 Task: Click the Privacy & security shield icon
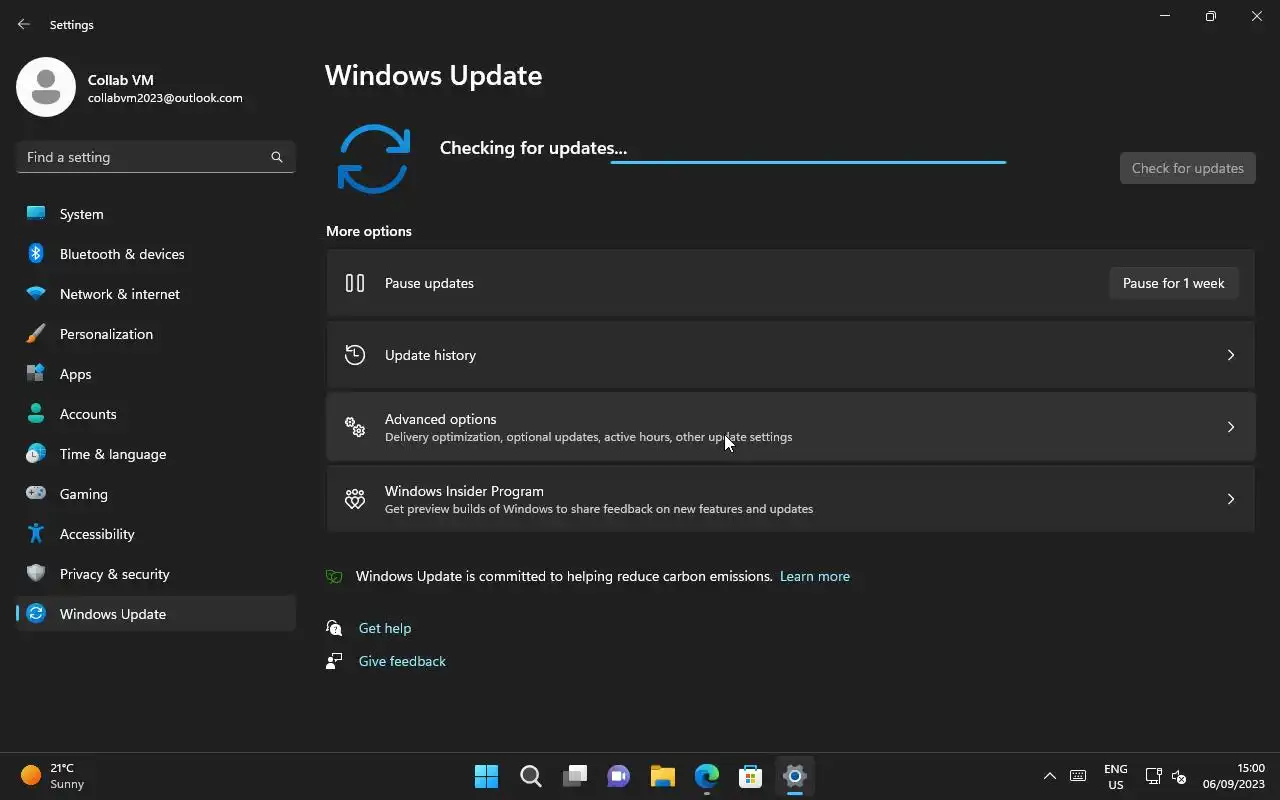tap(36, 573)
